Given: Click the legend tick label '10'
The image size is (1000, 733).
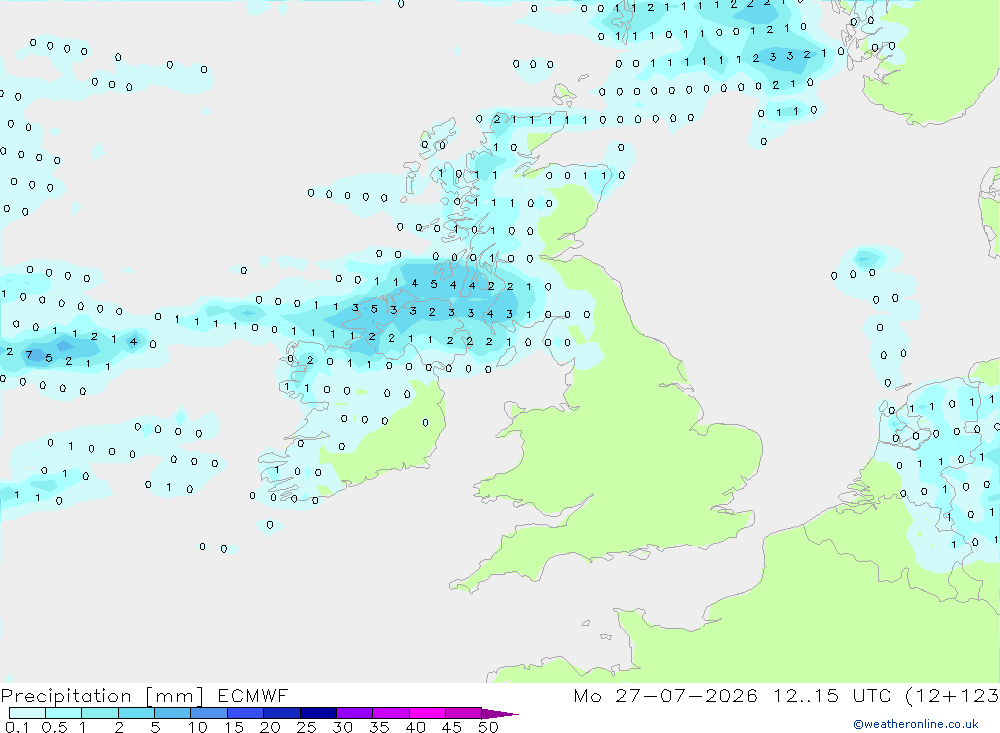Looking at the screenshot, I should pos(197,727).
